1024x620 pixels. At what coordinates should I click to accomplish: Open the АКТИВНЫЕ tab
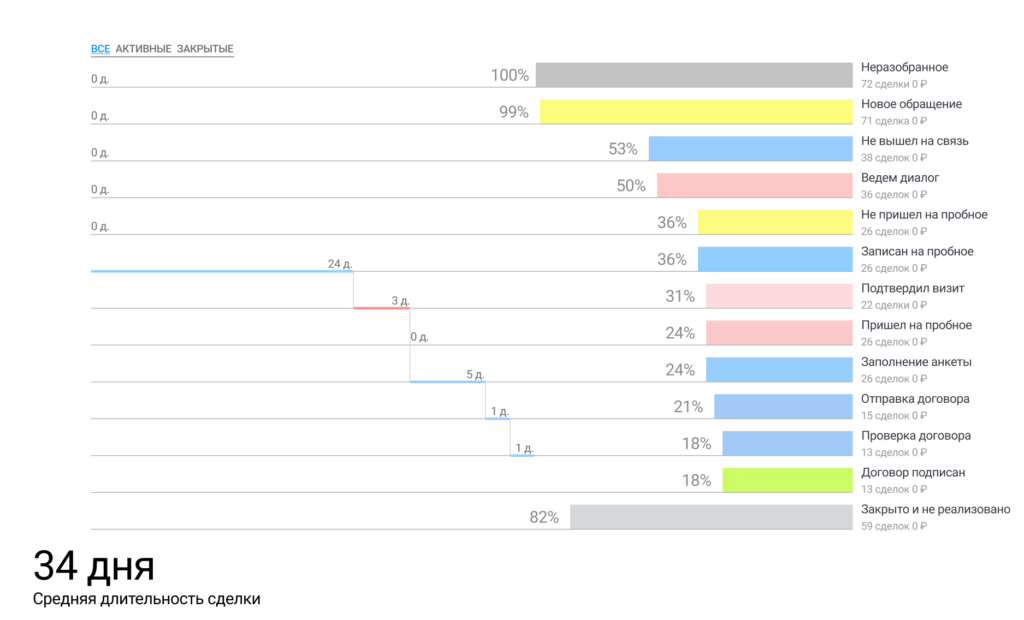[143, 49]
